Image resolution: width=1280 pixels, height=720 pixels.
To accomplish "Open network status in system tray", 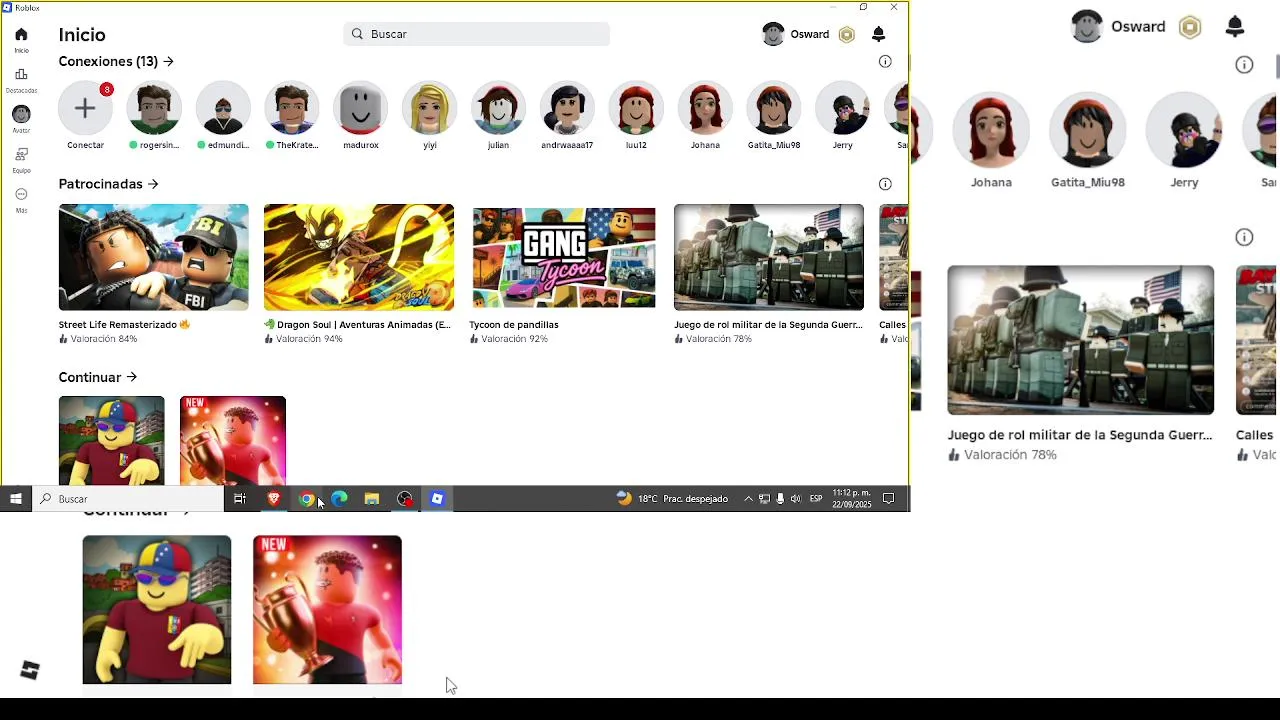I will (x=764, y=498).
